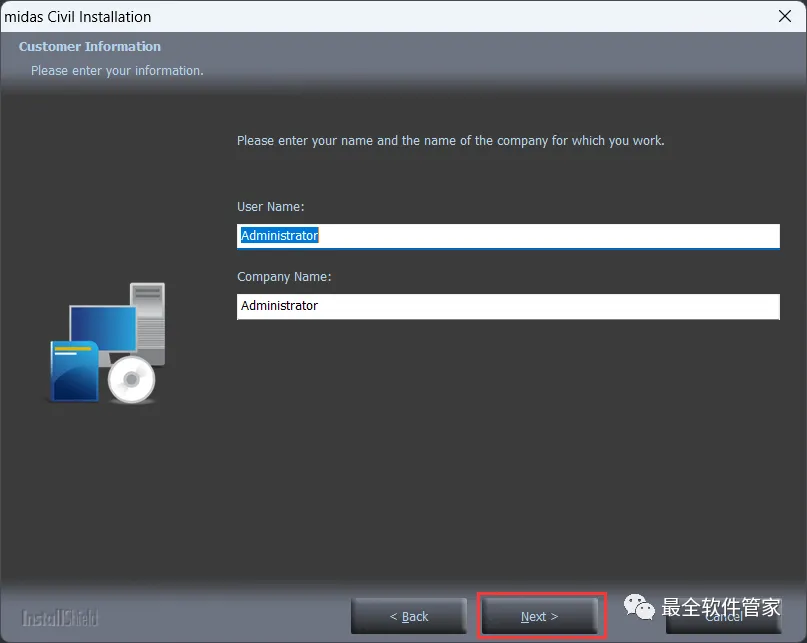Select the Company Name text field
This screenshot has width=807, height=643.
(508, 306)
